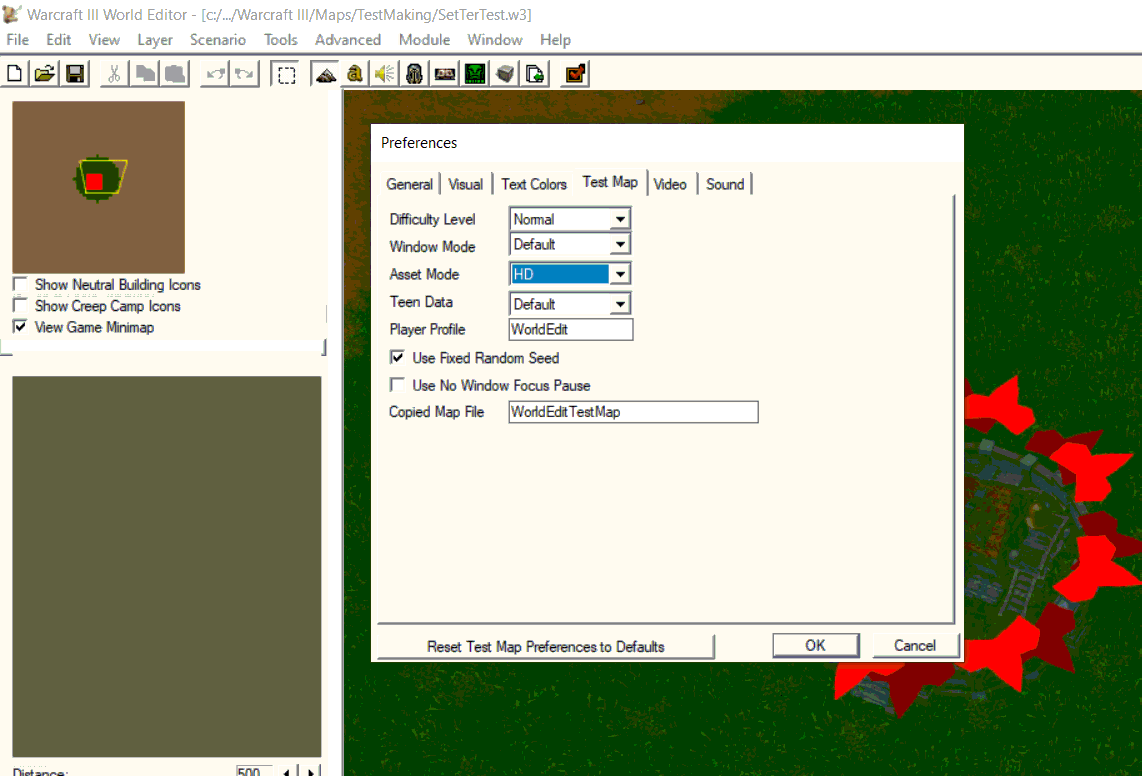
Task: Check Use No Window Focus Pause
Action: coord(398,385)
